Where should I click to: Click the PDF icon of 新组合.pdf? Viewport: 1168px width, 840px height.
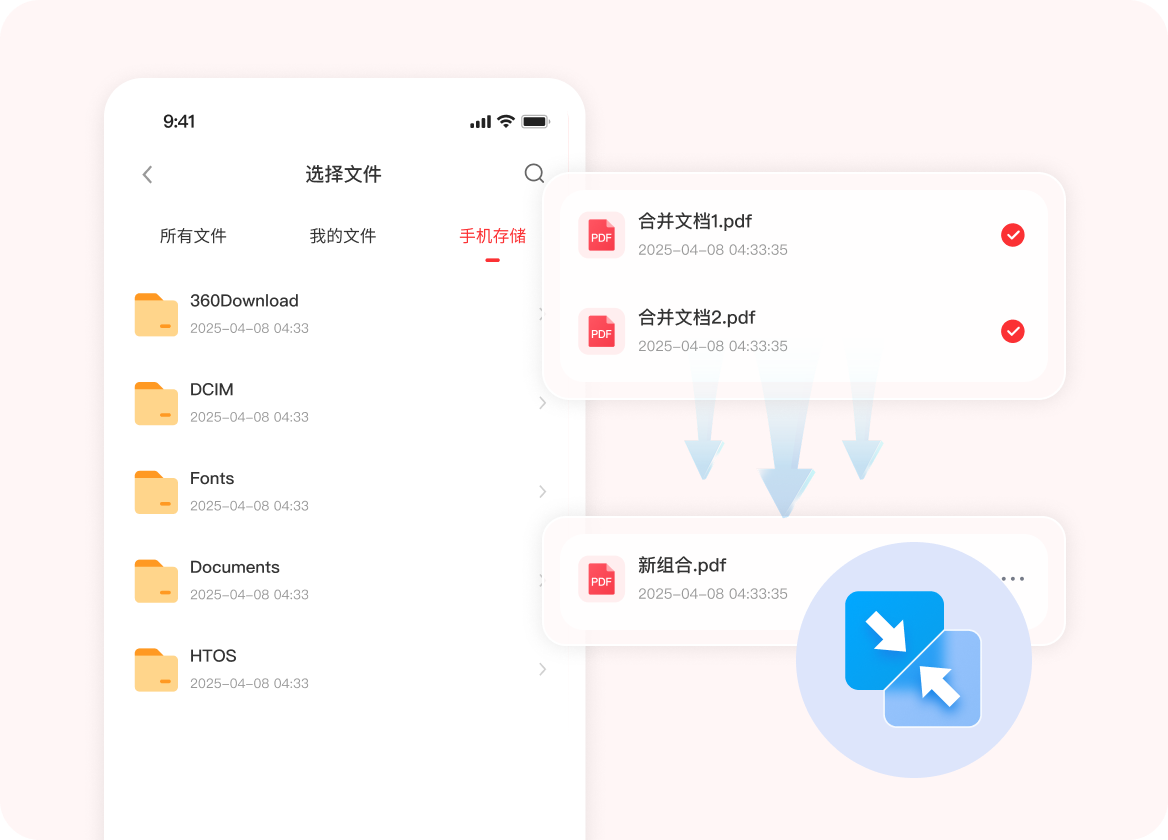[601, 579]
